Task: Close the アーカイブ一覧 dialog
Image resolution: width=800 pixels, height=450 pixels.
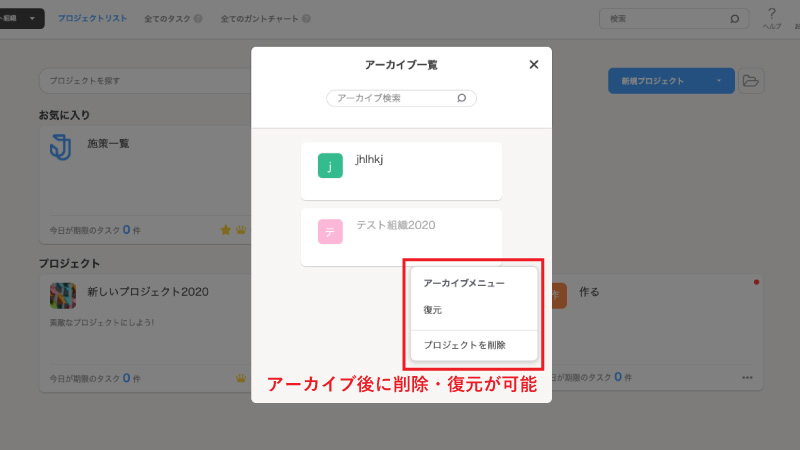Action: 533,65
